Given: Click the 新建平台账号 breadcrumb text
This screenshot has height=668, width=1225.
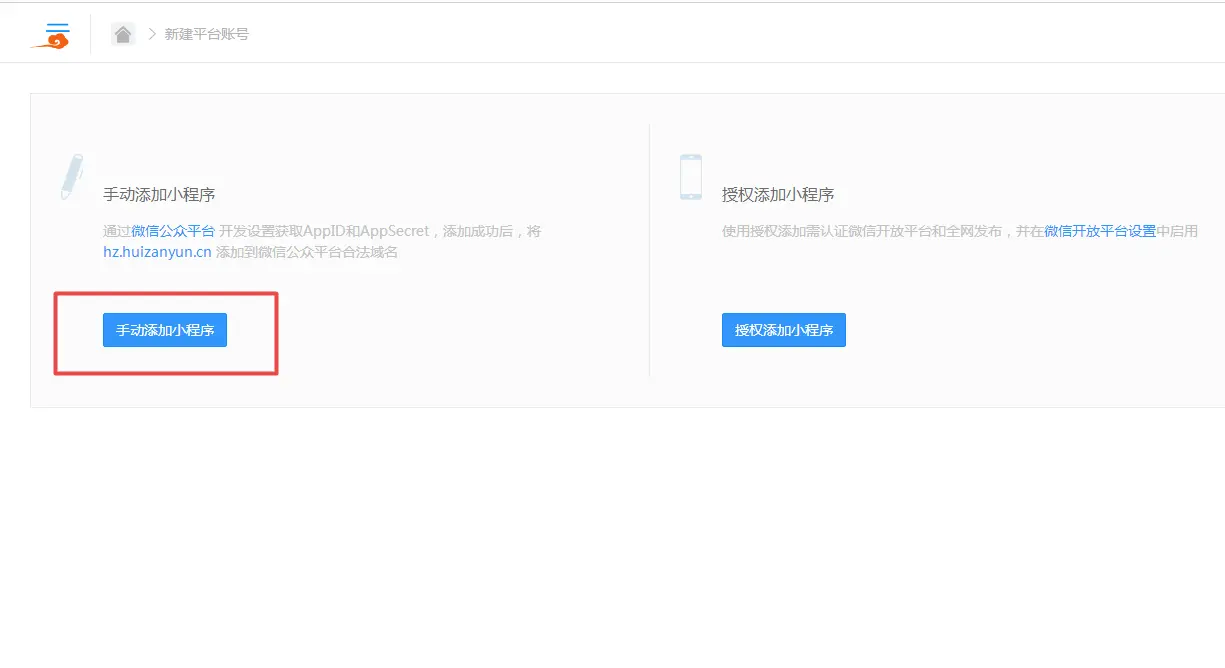Looking at the screenshot, I should pos(207,34).
